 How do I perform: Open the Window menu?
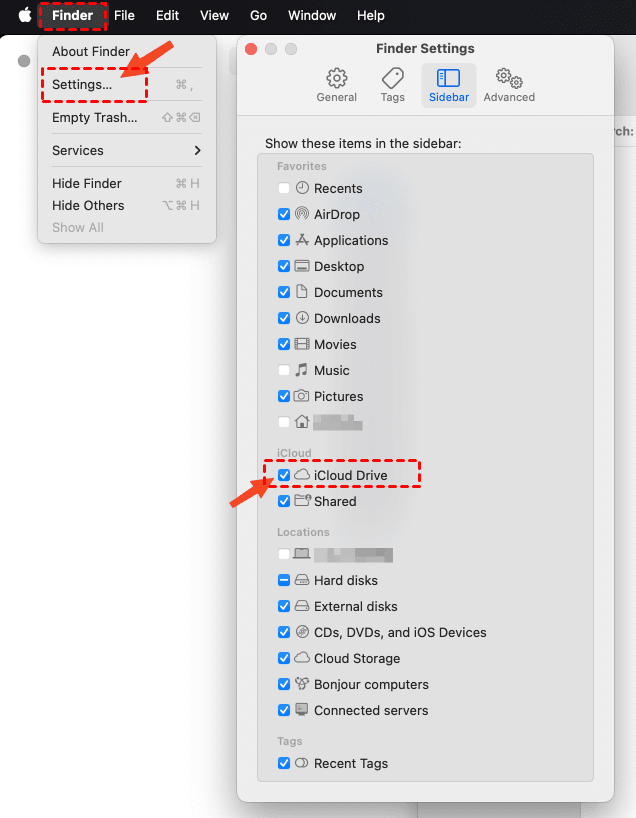coord(312,16)
